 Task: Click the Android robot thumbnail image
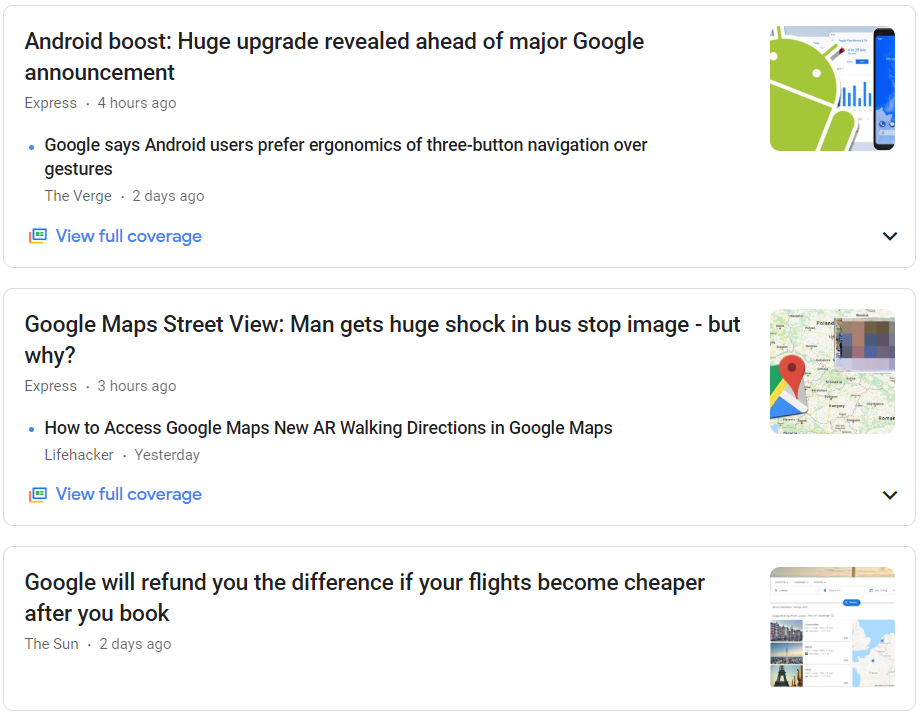point(832,88)
